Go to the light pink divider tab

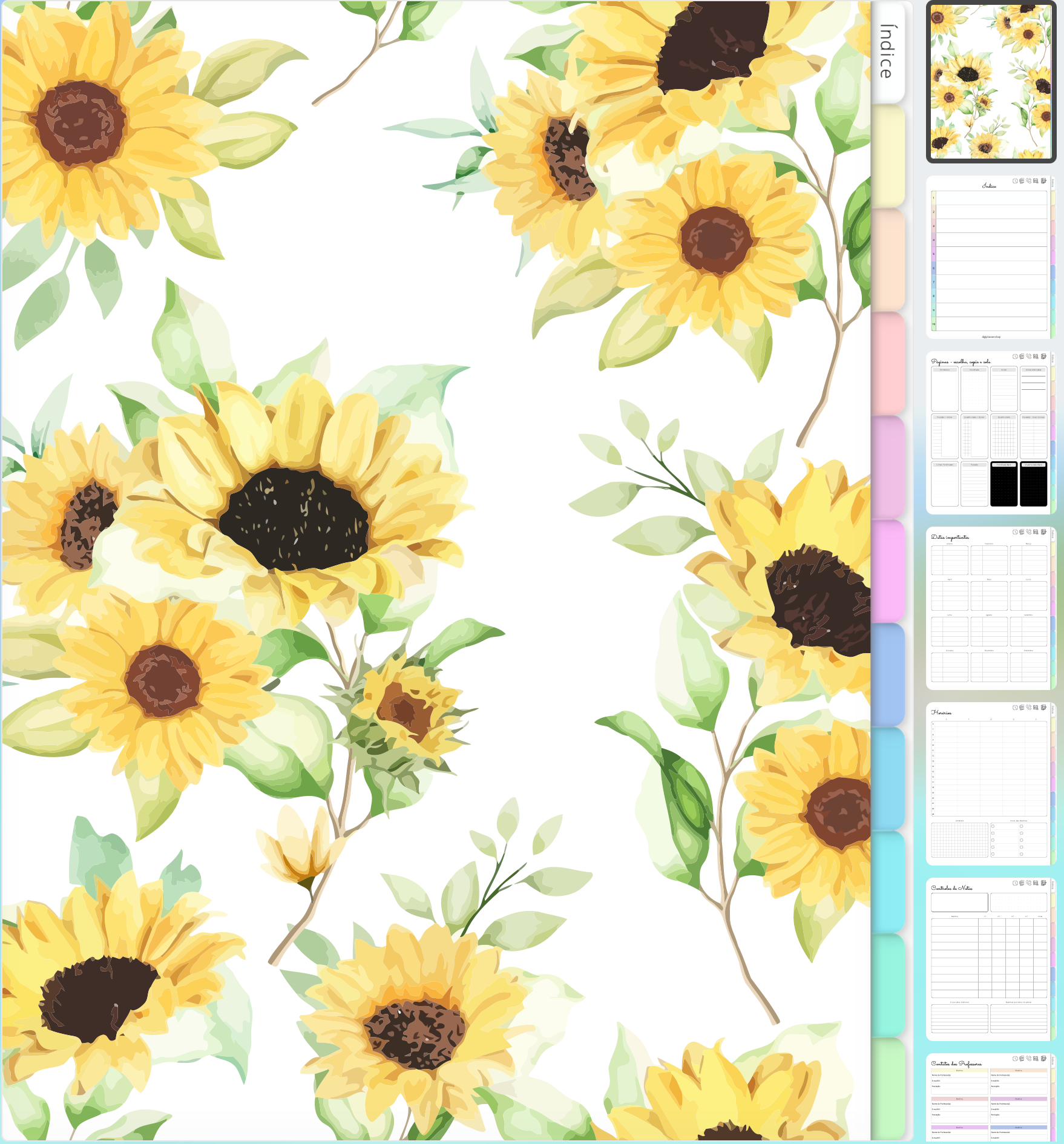tap(887, 363)
